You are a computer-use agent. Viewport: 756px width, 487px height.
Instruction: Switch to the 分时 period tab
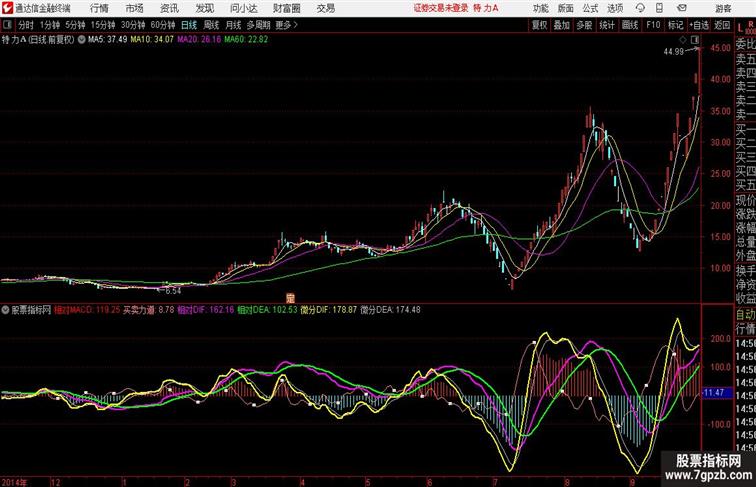26,25
